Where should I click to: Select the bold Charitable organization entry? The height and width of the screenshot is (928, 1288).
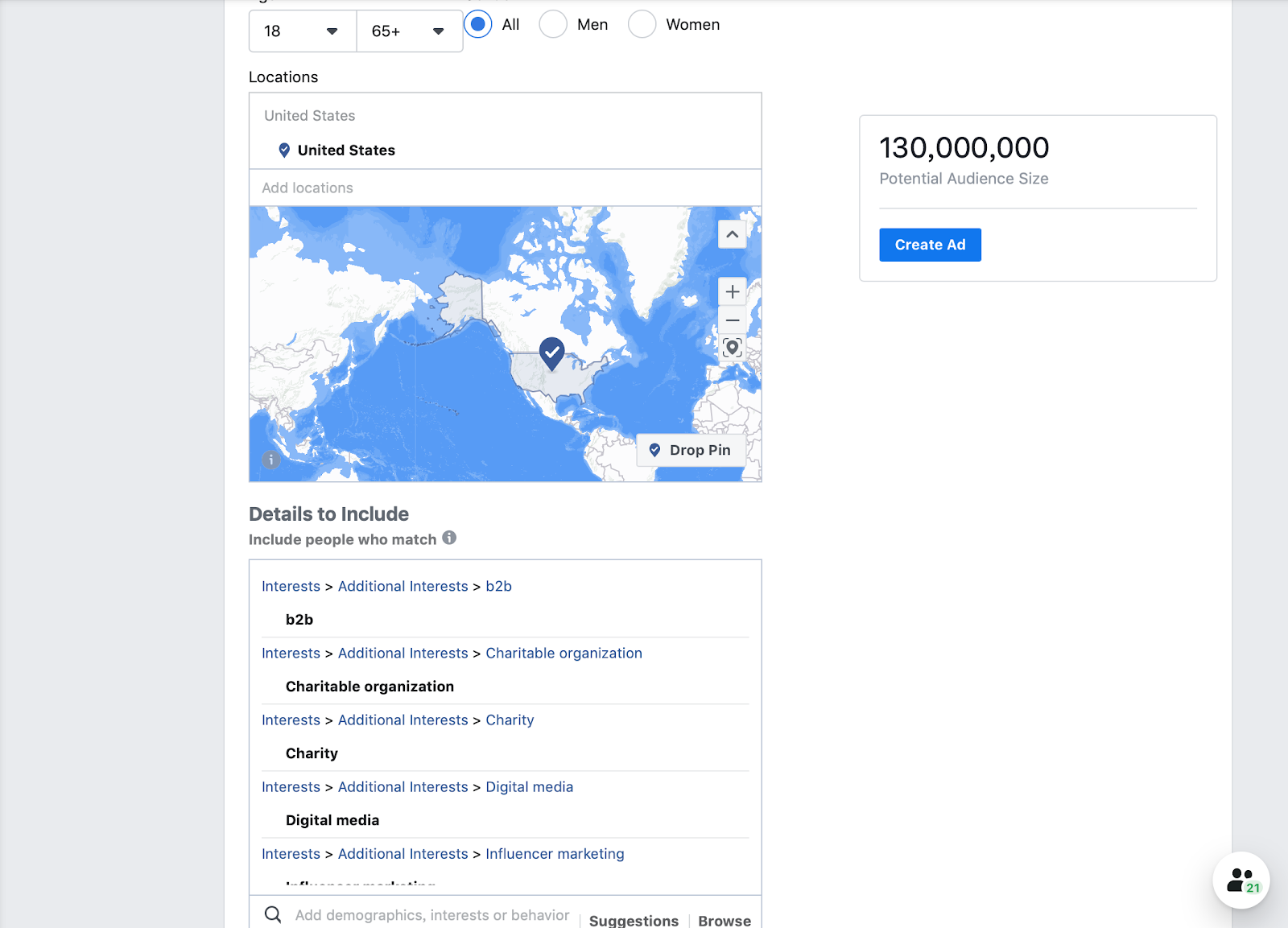(369, 687)
